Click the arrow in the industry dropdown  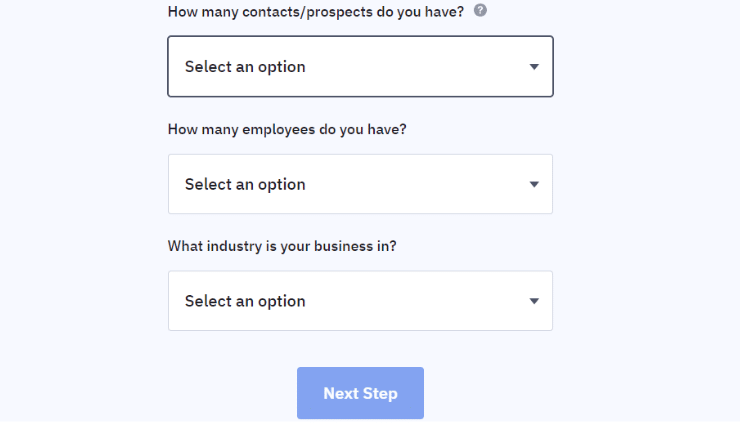point(534,301)
